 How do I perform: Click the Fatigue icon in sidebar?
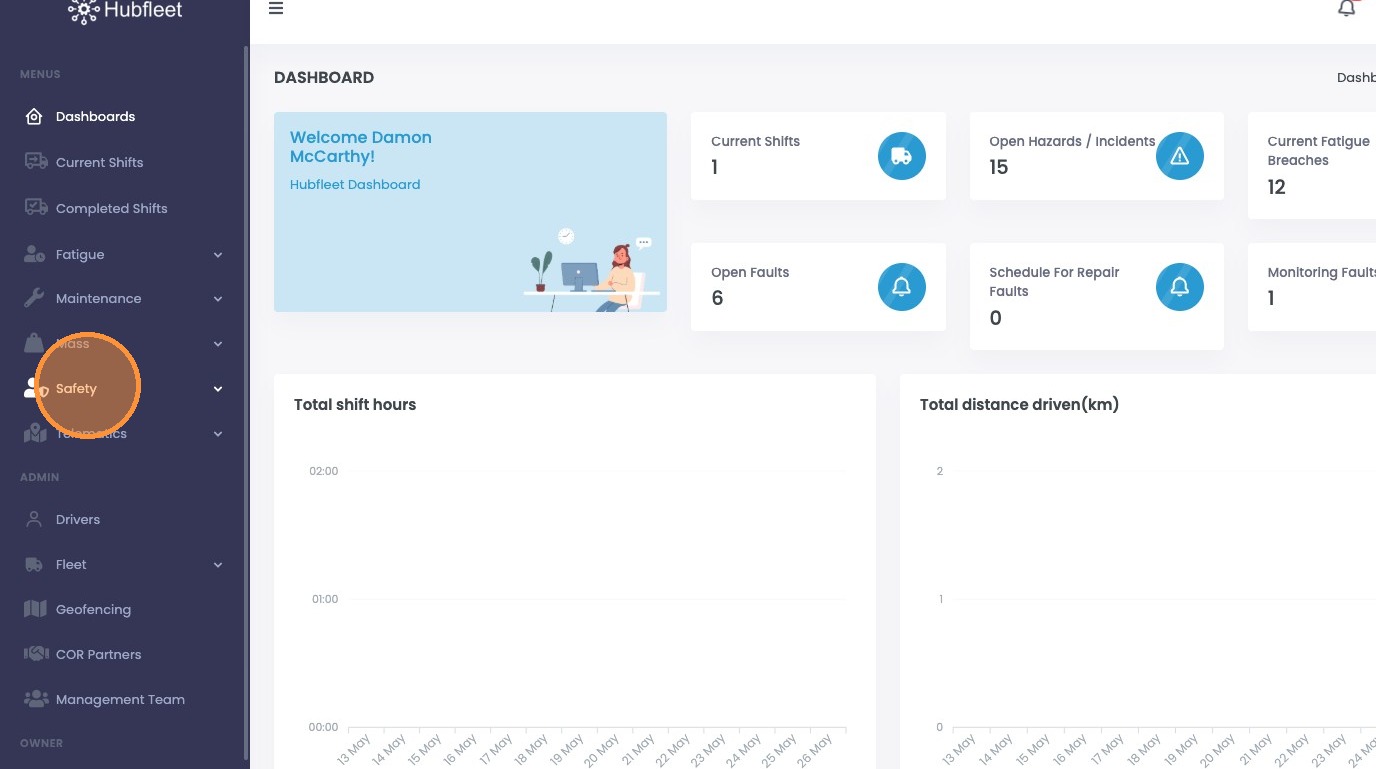pos(35,254)
